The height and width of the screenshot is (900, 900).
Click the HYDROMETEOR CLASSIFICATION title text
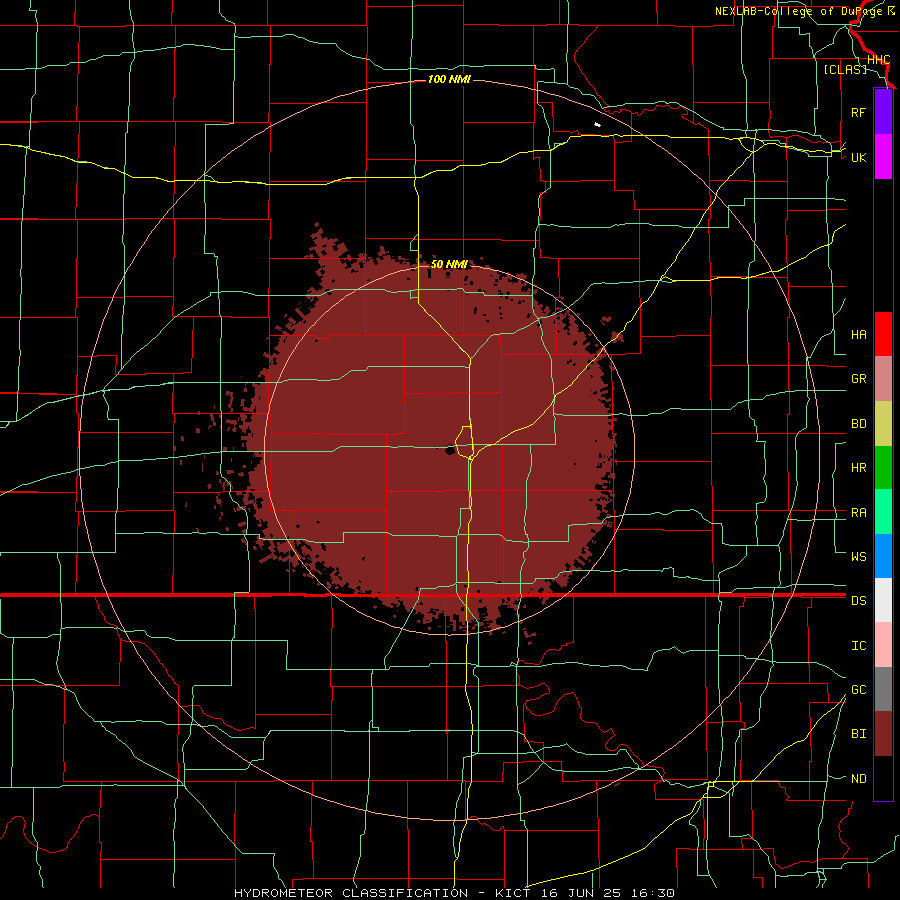pyautogui.click(x=351, y=893)
